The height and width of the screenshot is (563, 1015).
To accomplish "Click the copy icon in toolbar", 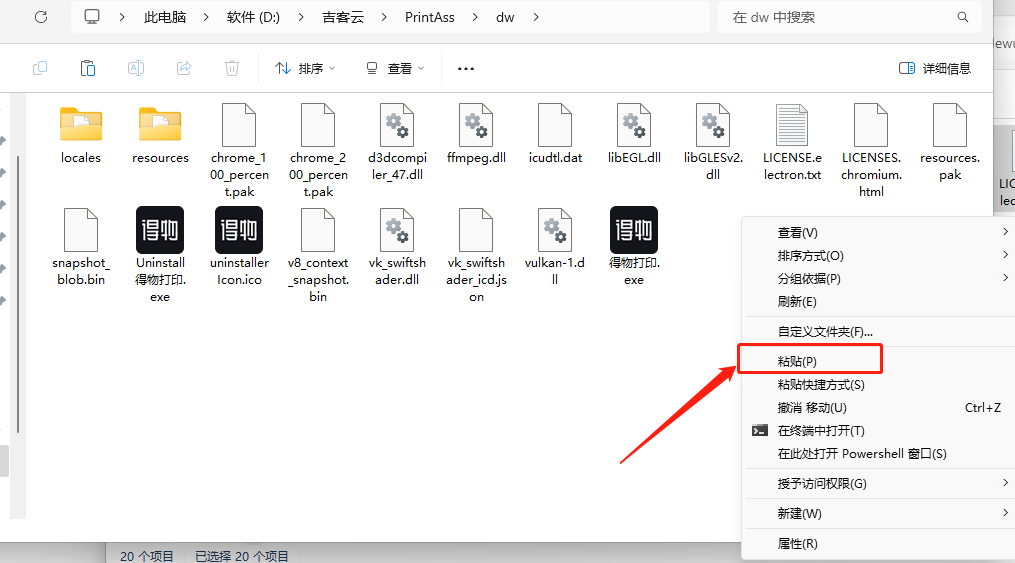I will coord(40,68).
